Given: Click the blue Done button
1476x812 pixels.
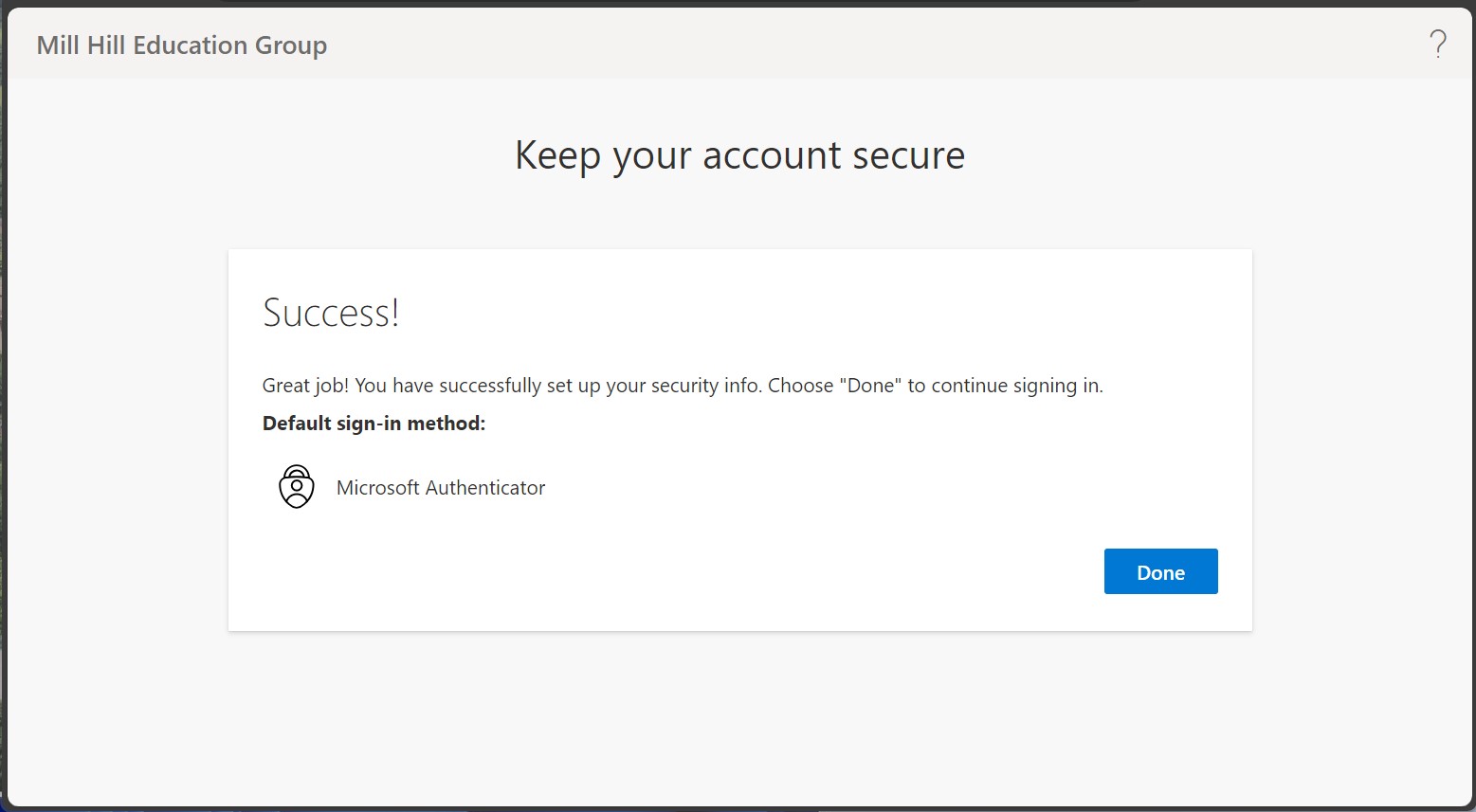Looking at the screenshot, I should (x=1160, y=571).
